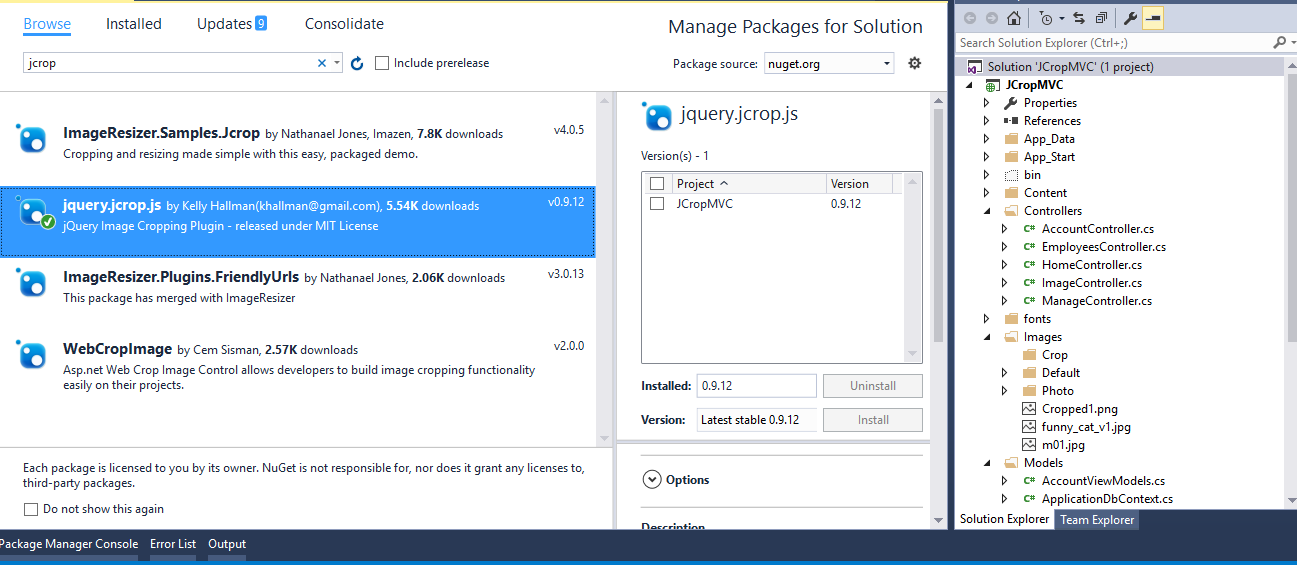This screenshot has width=1297, height=565.
Task: Click the refresh icon beside search box
Action: 357,63
